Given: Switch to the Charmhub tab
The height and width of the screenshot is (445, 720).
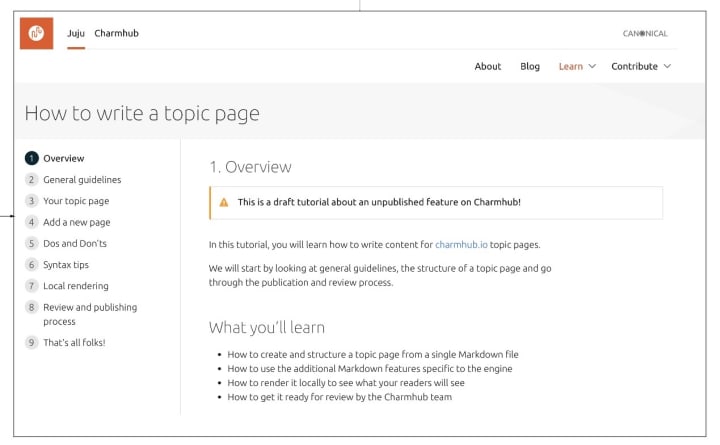Looking at the screenshot, I should pos(116,33).
